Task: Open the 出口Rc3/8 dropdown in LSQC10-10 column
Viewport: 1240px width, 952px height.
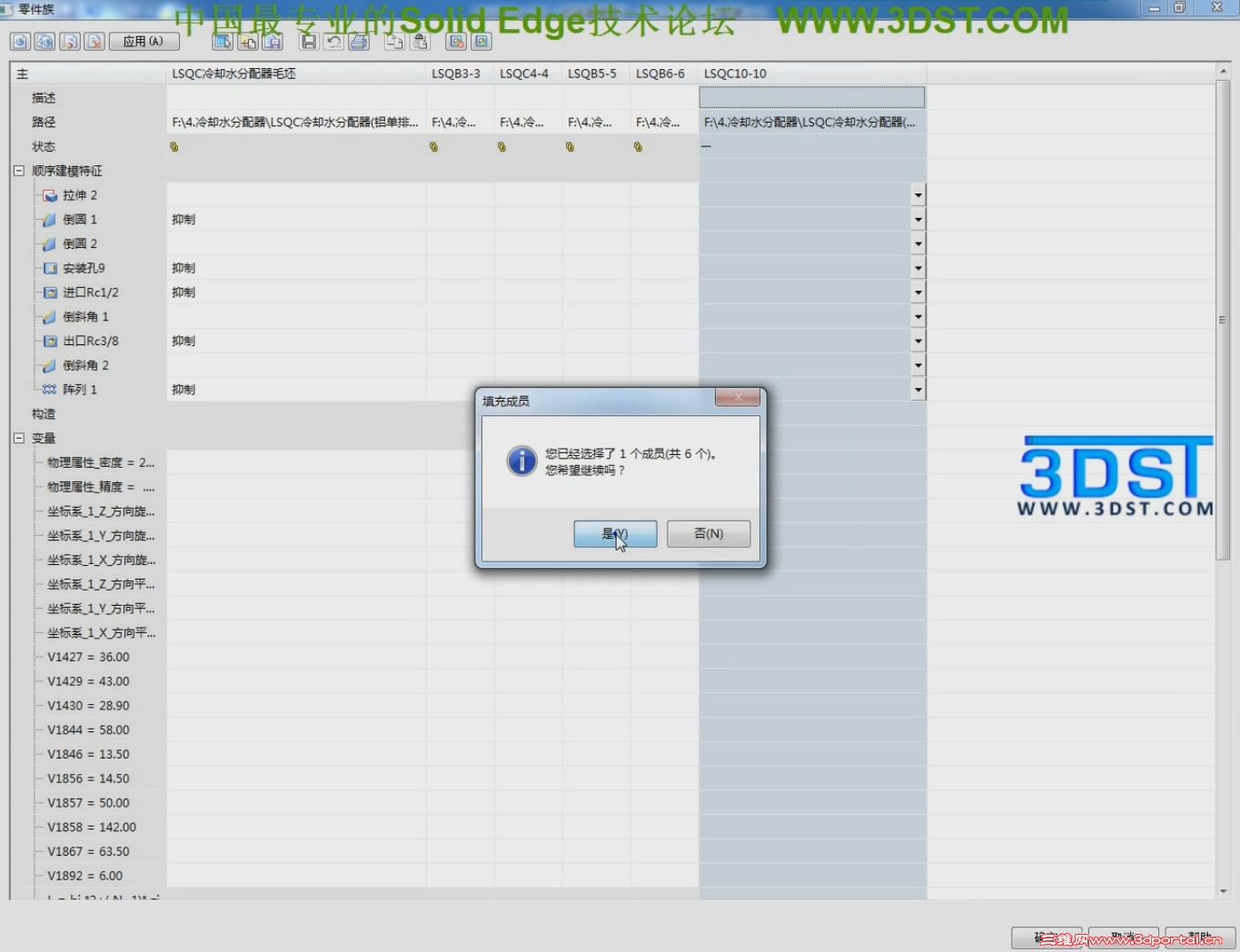Action: pos(918,342)
